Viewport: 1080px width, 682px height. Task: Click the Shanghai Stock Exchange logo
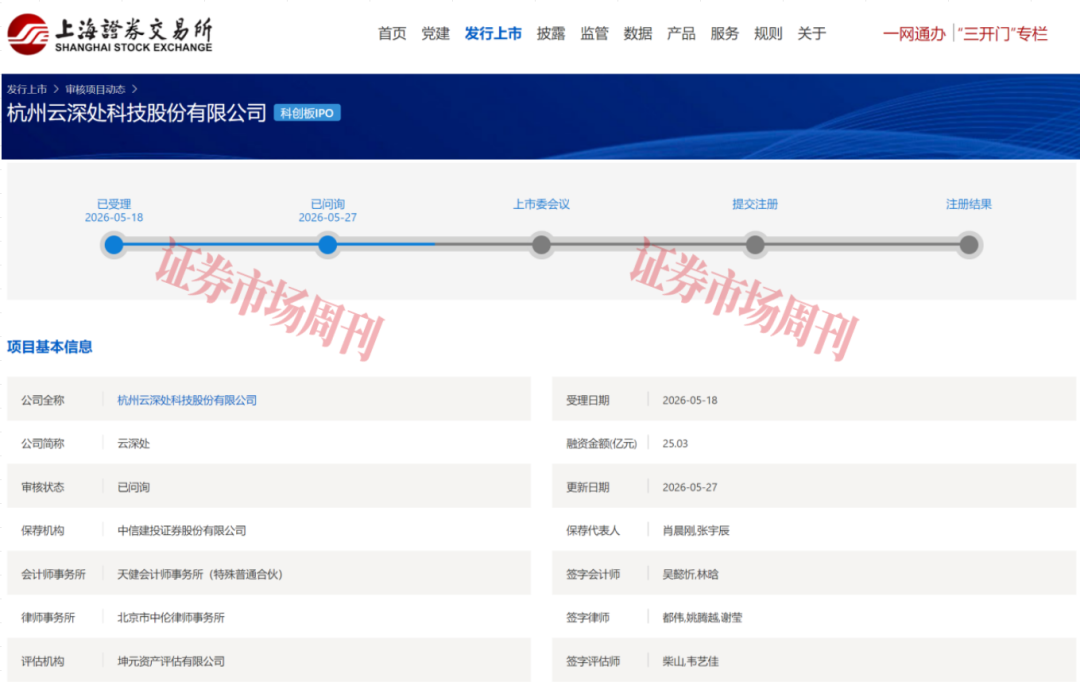[x=110, y=34]
